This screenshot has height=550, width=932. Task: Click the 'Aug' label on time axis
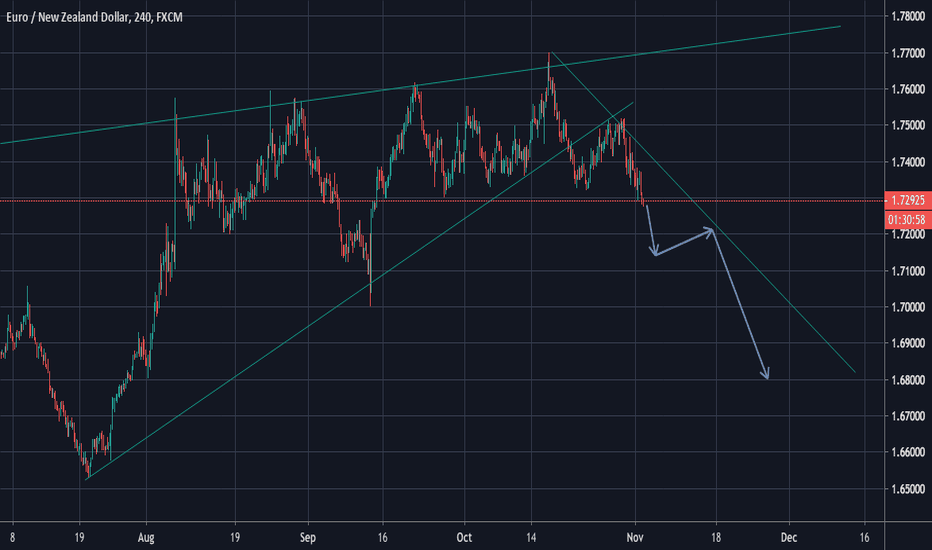point(146,538)
